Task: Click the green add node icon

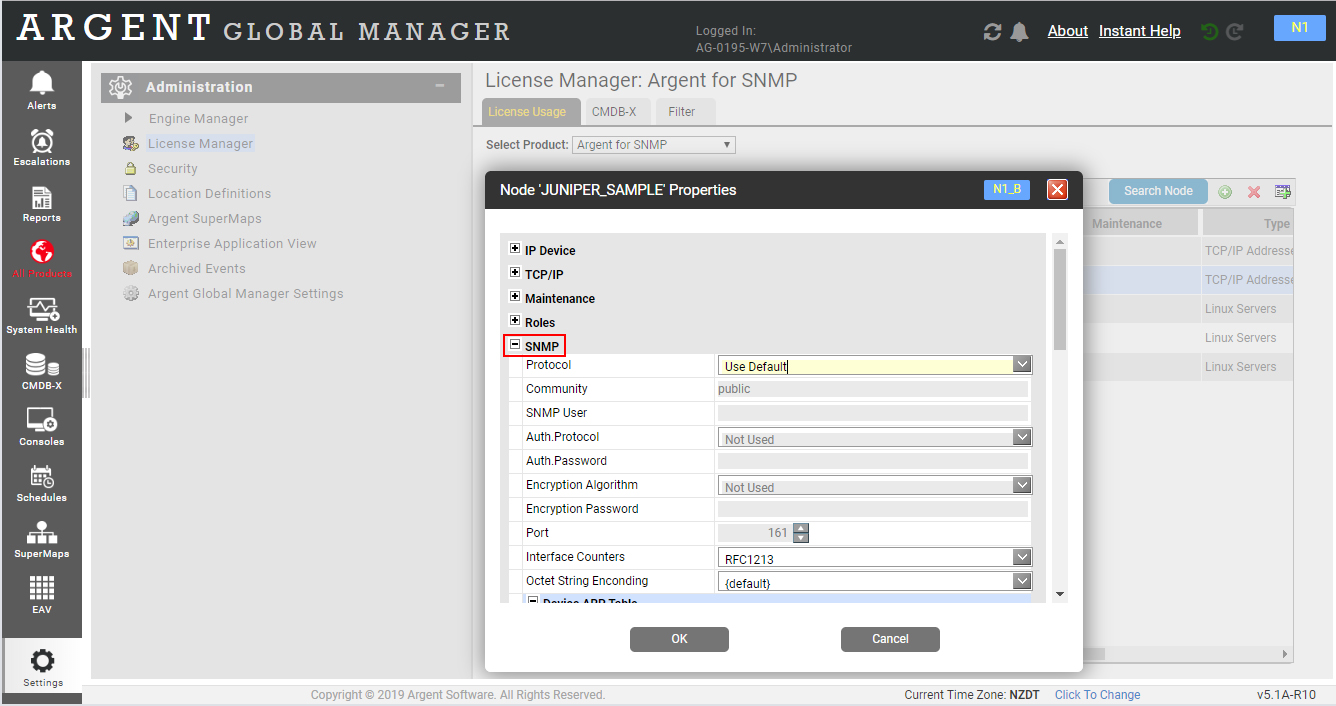Action: [1225, 192]
